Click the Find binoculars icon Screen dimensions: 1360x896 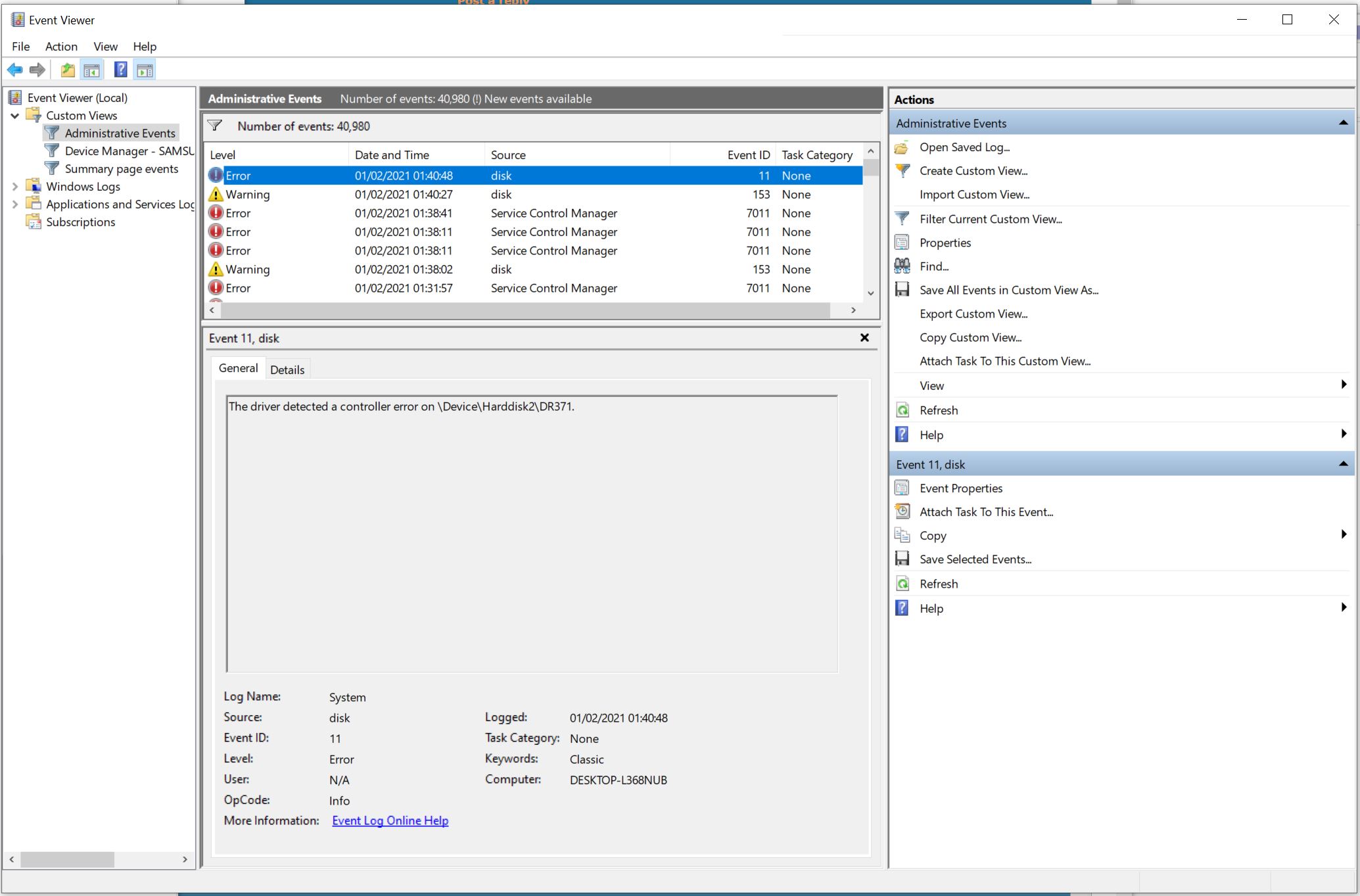click(x=902, y=266)
